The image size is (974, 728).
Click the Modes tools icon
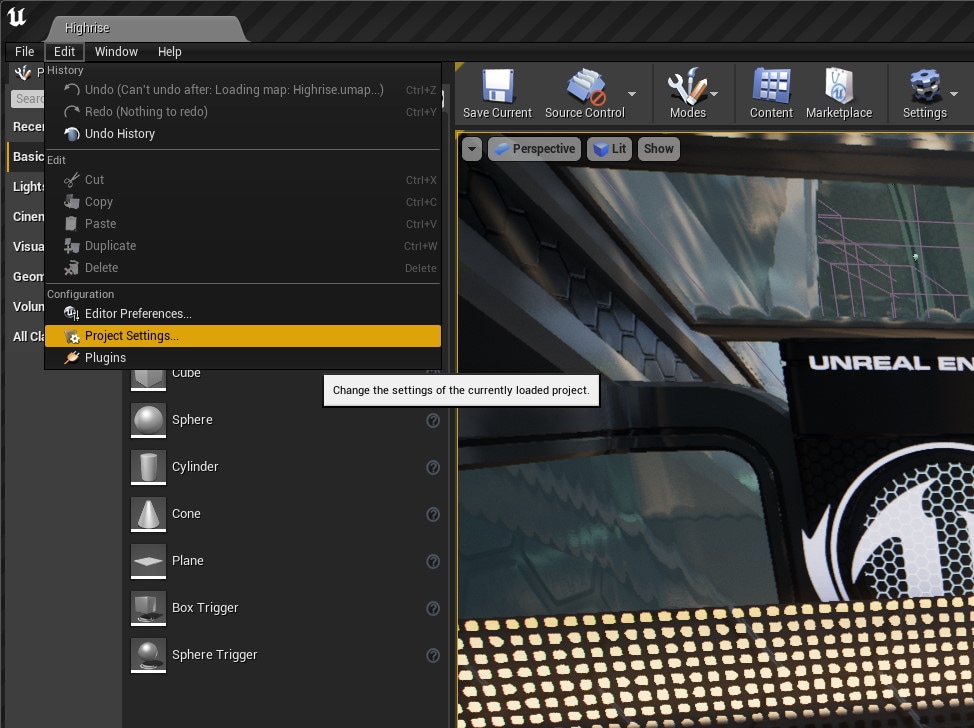click(x=687, y=88)
